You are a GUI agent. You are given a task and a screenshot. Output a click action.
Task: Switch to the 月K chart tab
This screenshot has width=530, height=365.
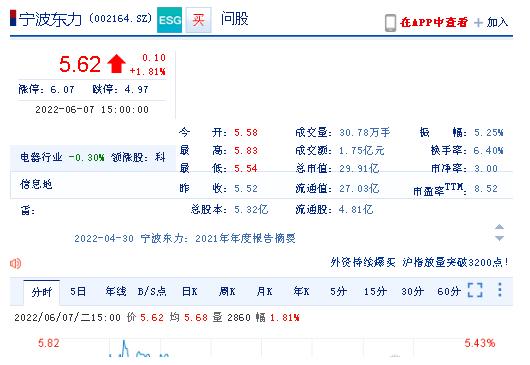[264, 291]
